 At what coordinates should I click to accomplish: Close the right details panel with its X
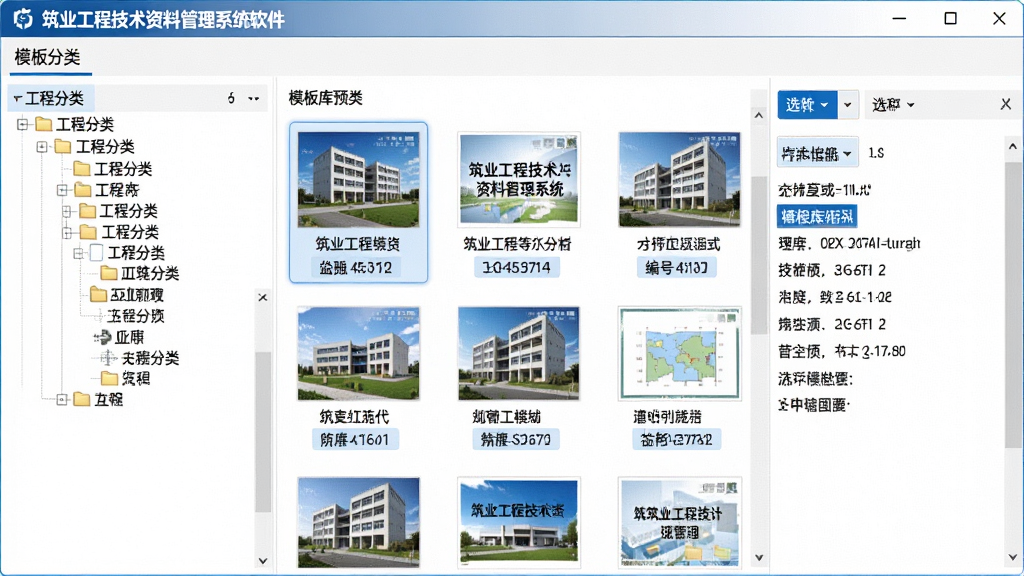(x=1006, y=104)
